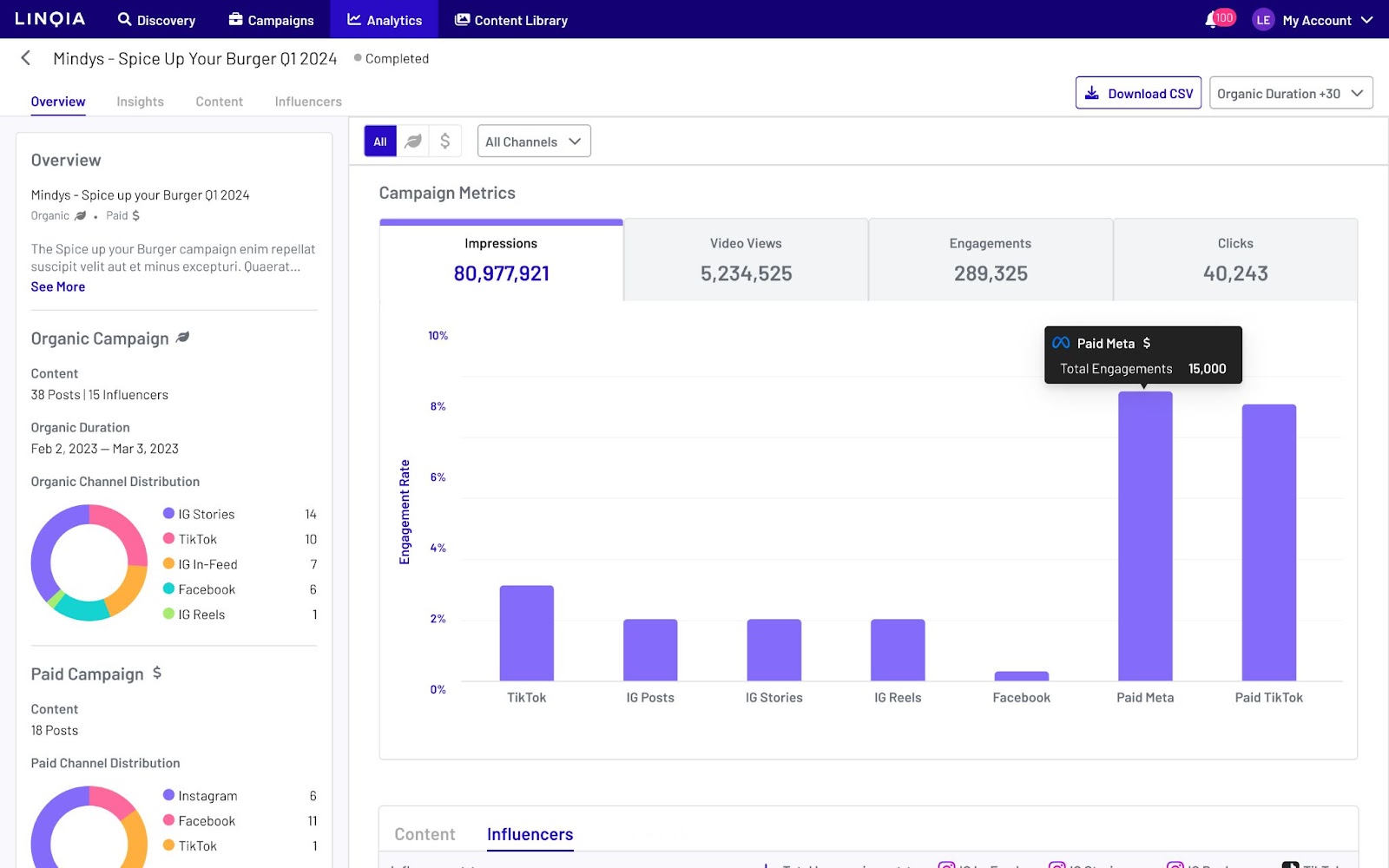Open the All Channels dropdown
Image resolution: width=1389 pixels, height=868 pixels.
tap(534, 141)
